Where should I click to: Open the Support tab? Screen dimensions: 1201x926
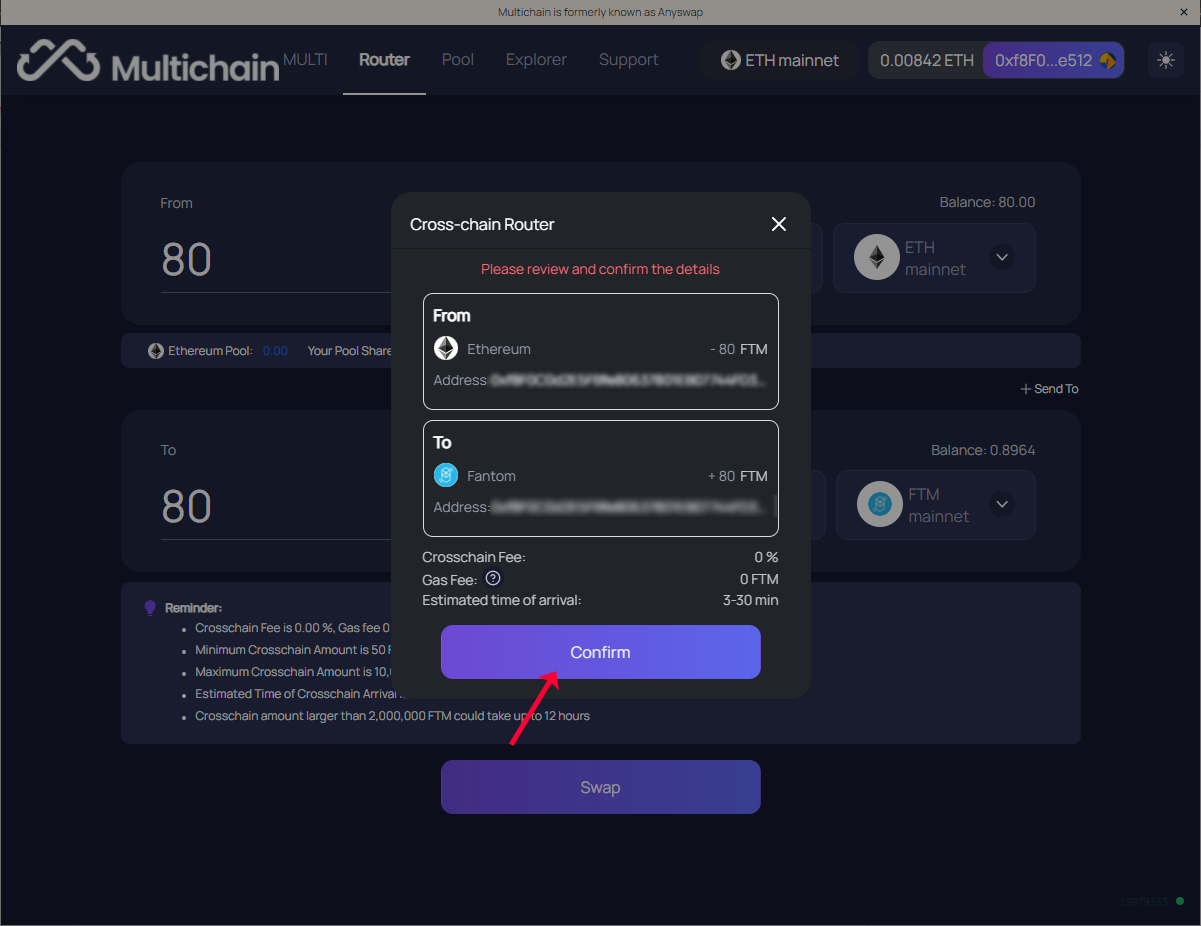click(x=629, y=60)
